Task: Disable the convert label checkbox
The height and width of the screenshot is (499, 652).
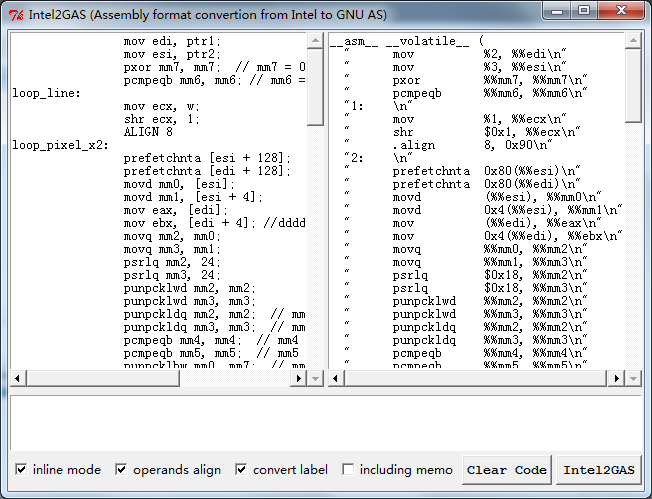Action: (x=241, y=469)
